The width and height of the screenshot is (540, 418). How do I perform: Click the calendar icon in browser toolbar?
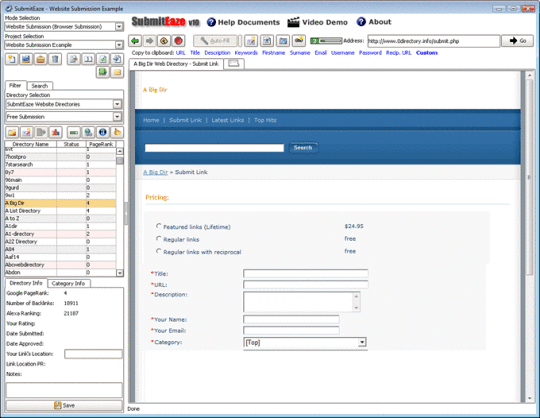click(x=283, y=41)
